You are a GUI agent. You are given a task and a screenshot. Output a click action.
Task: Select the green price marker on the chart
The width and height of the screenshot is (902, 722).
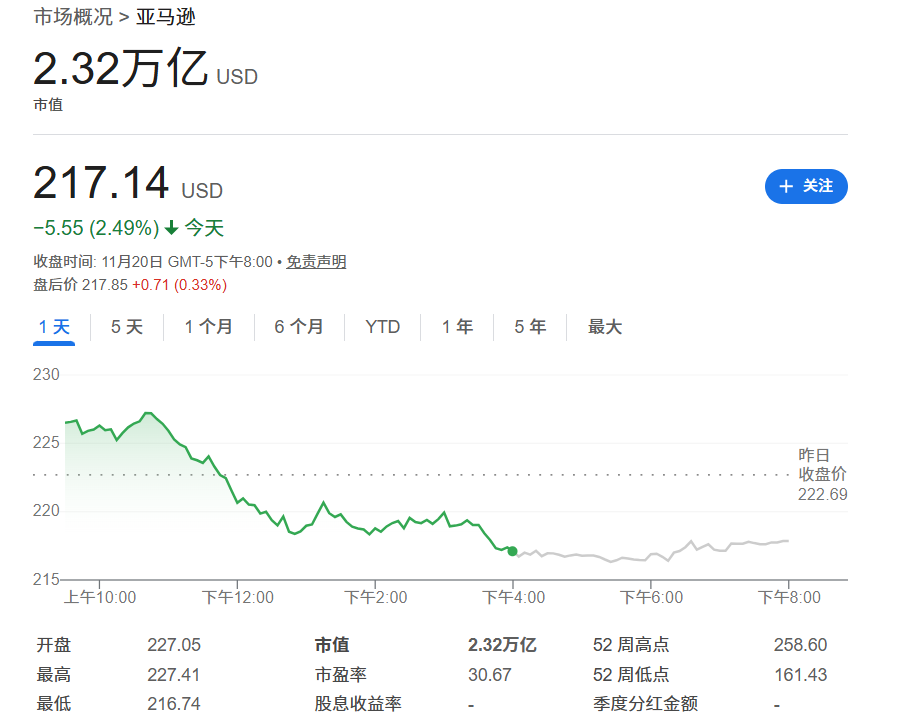coord(511,550)
